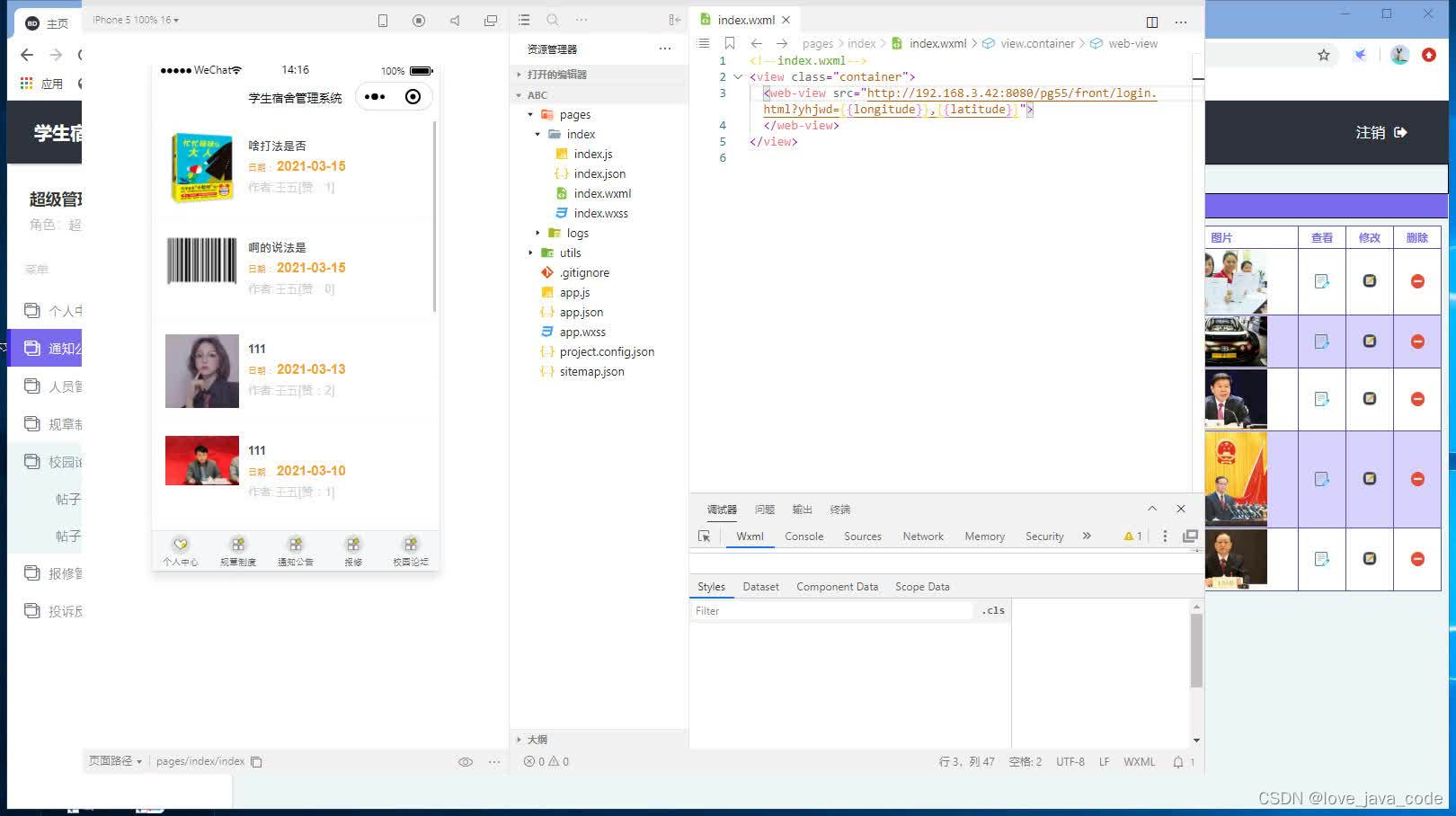Open the Dataset pane tab

(761, 587)
